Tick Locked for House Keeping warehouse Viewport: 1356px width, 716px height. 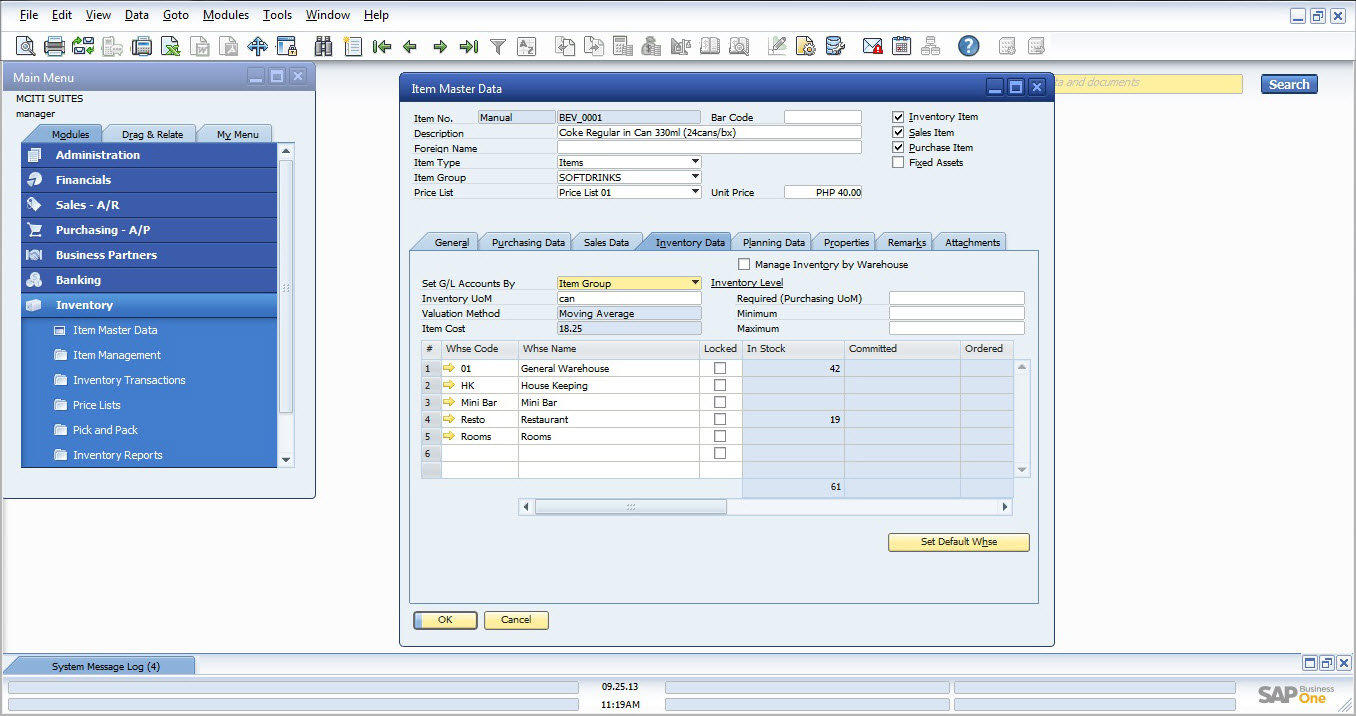(x=720, y=385)
